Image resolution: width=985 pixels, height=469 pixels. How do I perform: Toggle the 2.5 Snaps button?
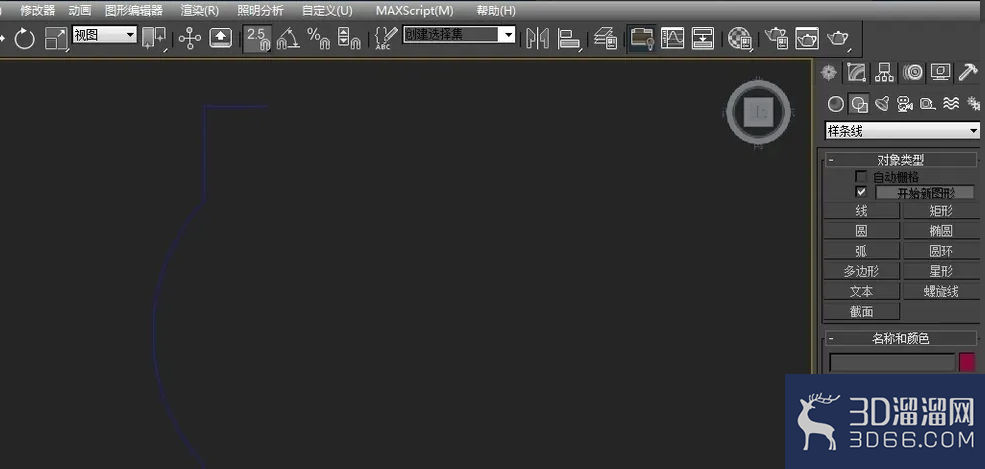[258, 38]
